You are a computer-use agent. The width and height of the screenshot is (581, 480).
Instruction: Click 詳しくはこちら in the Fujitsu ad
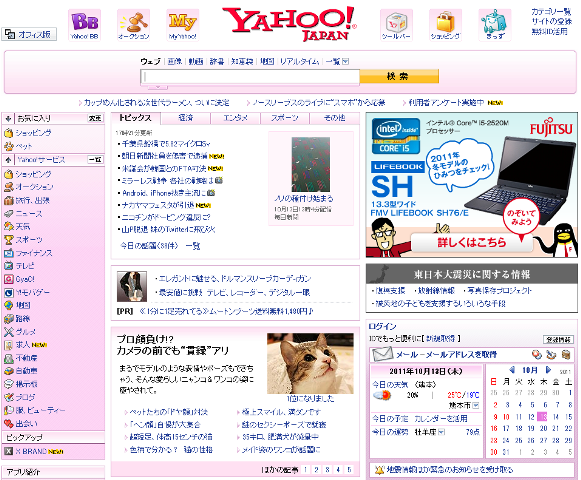coord(472,242)
